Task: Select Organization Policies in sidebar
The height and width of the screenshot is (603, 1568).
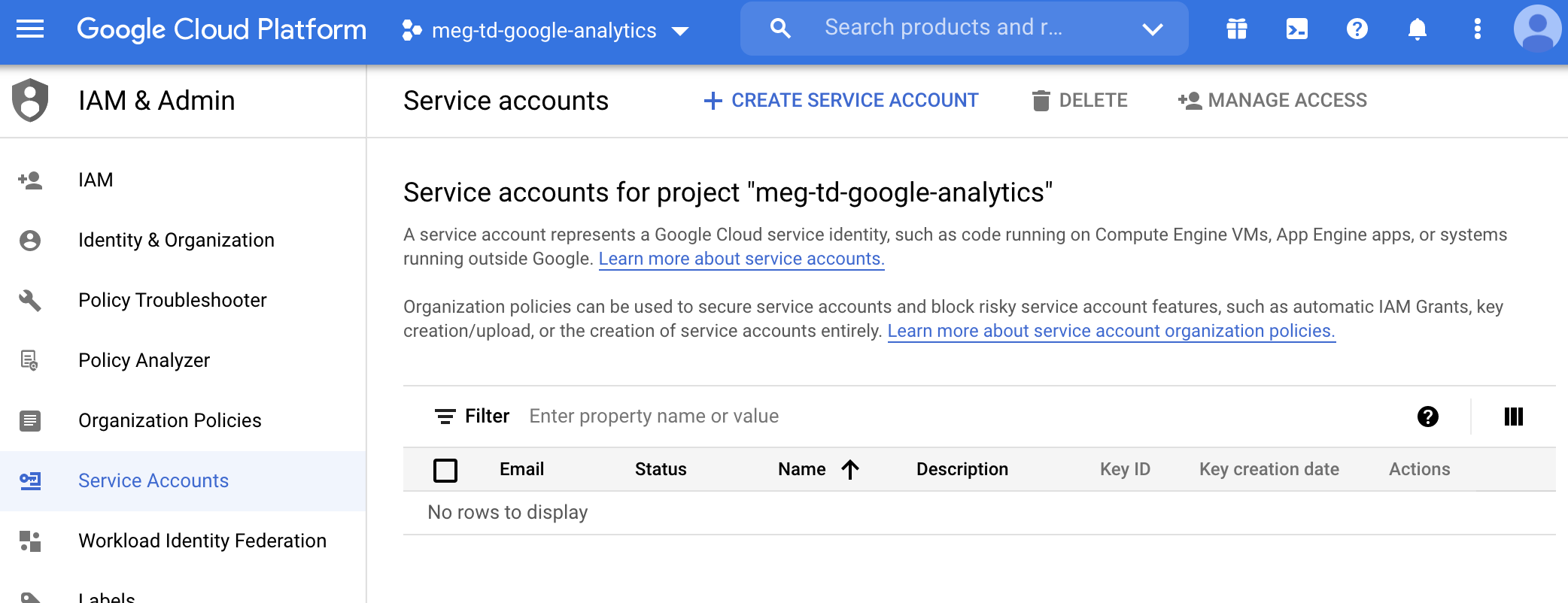Action: pos(169,420)
